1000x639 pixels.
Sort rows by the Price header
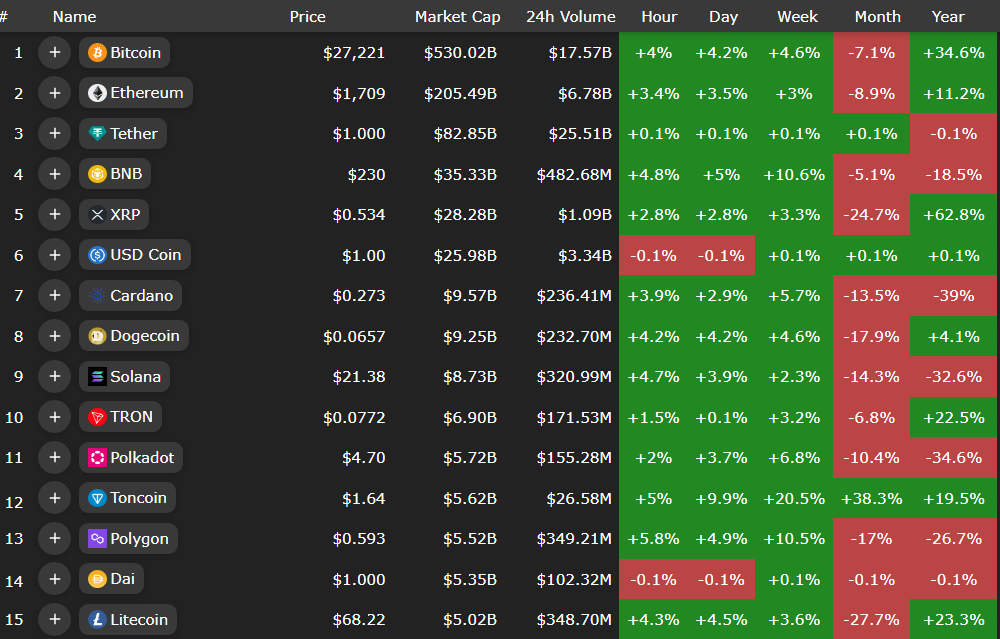(x=307, y=17)
